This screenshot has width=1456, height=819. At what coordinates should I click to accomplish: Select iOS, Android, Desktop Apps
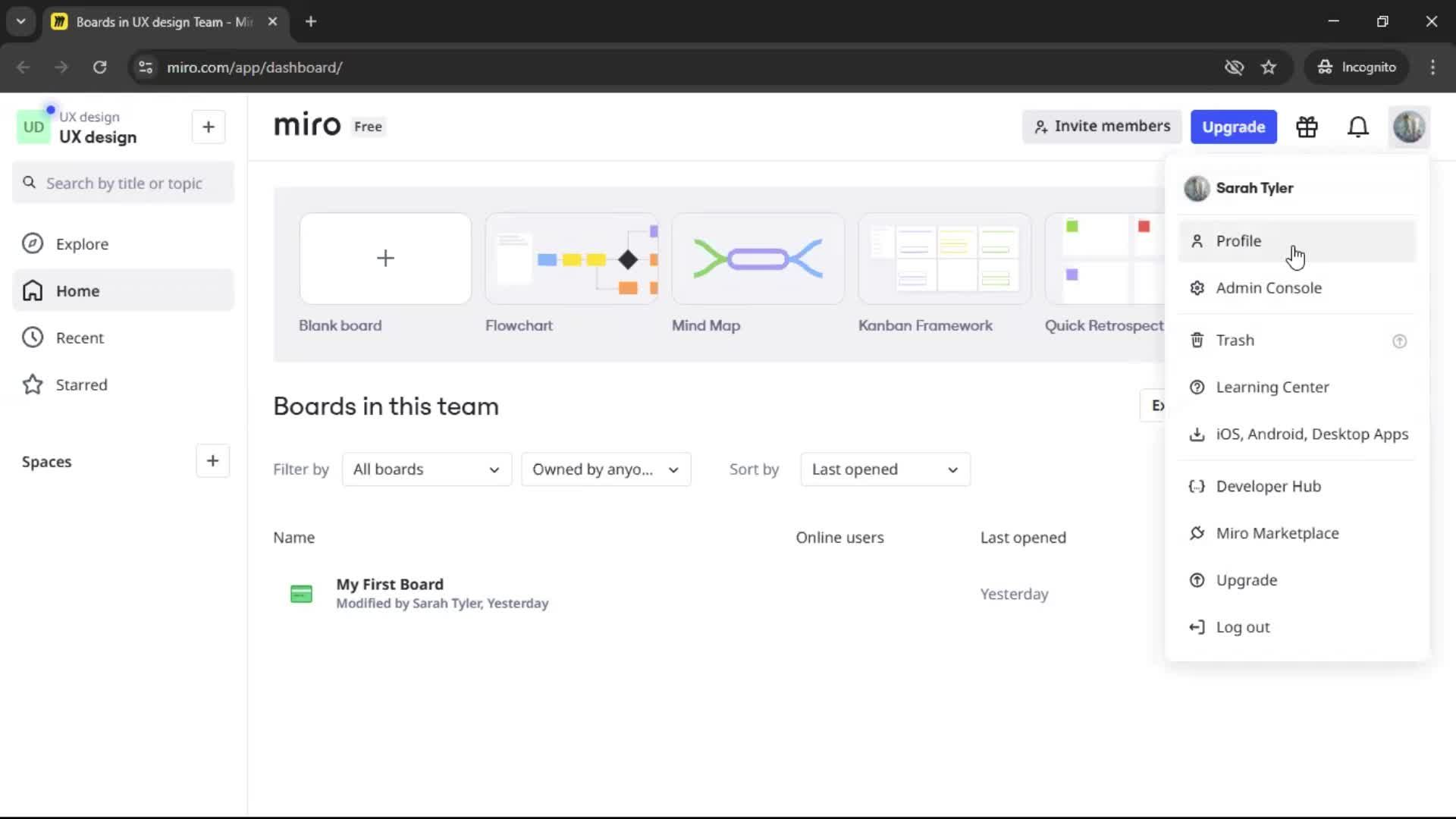point(1297,435)
